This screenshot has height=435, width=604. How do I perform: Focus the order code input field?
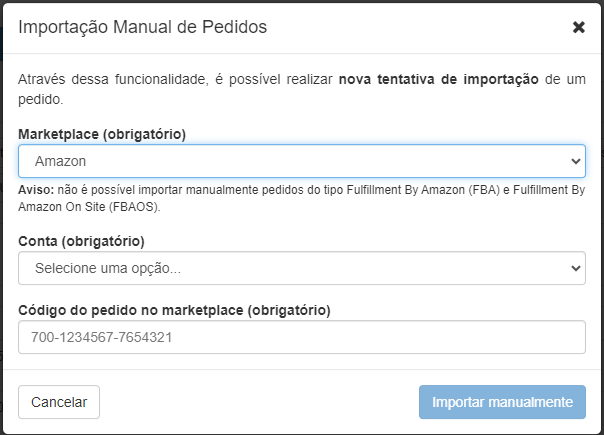(x=301, y=337)
